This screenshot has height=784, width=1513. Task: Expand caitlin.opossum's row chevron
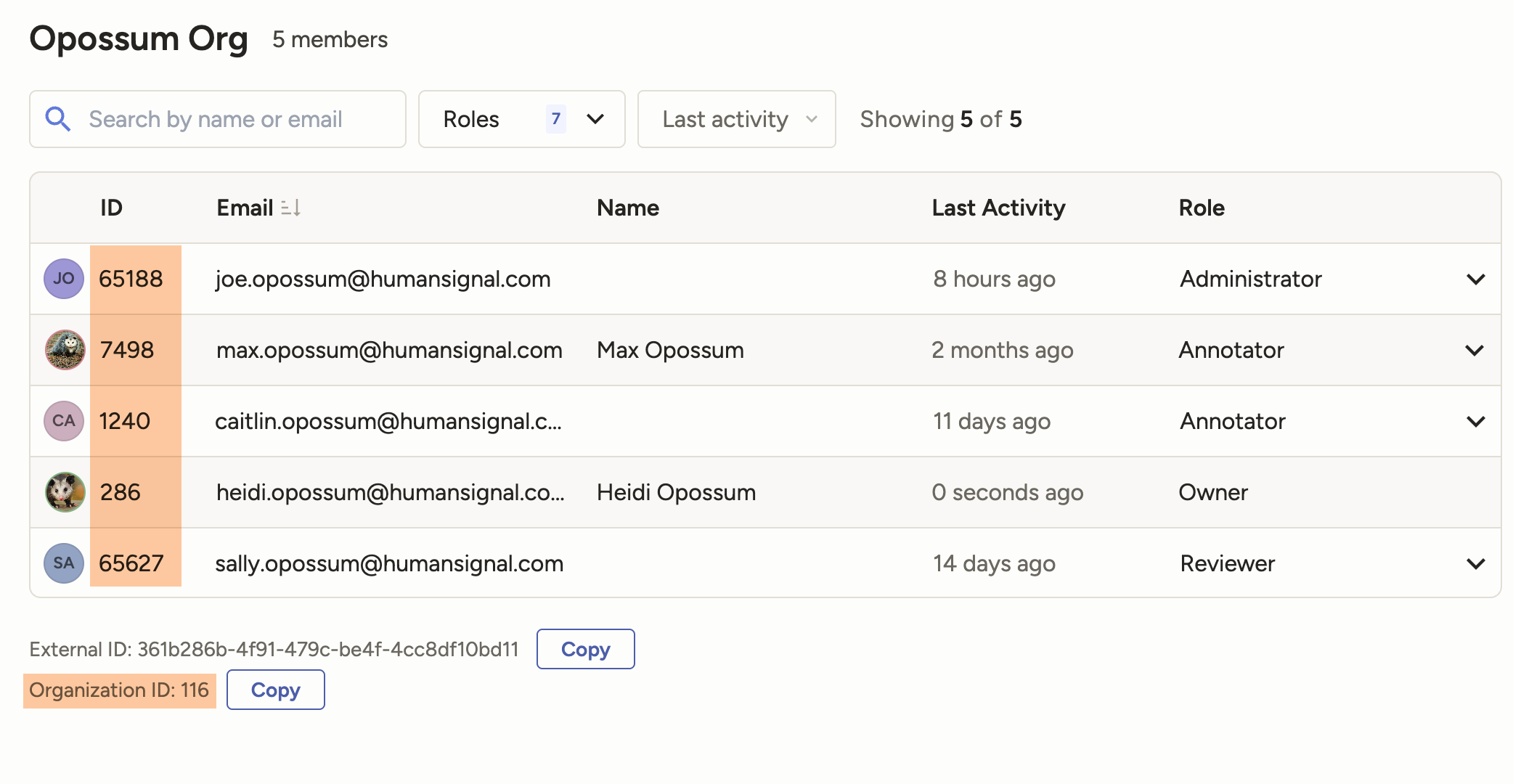click(x=1475, y=421)
